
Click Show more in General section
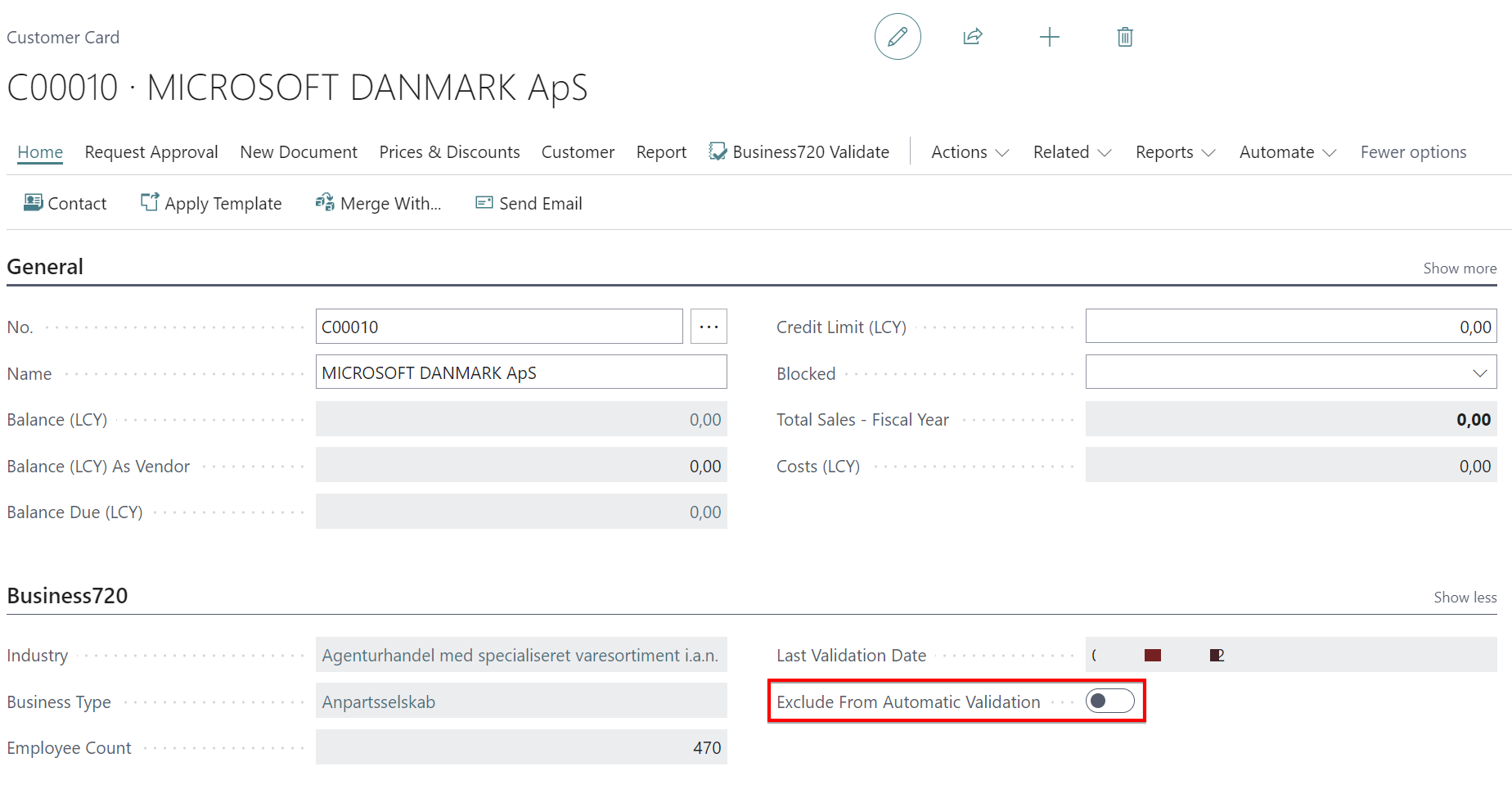pyautogui.click(x=1460, y=268)
